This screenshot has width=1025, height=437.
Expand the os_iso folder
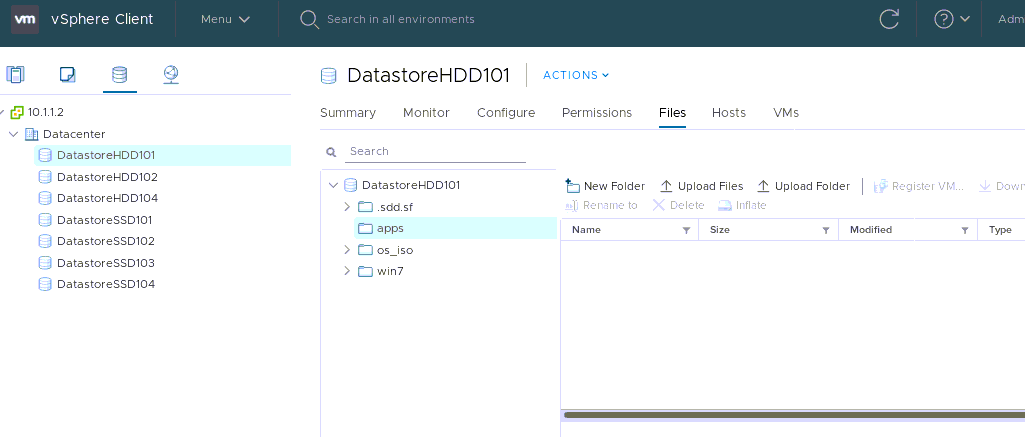click(x=347, y=250)
